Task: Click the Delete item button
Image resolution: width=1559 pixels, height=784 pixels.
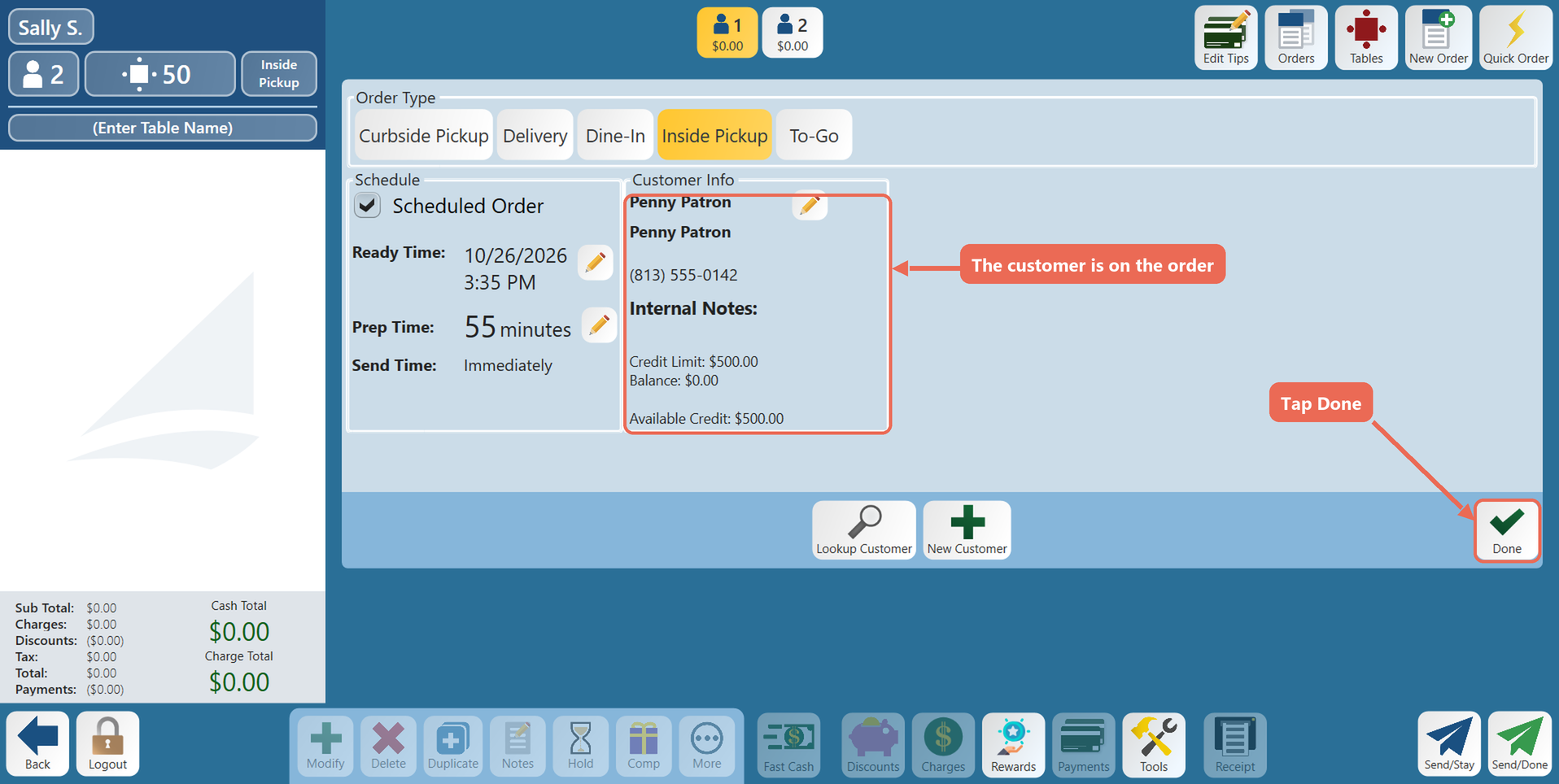Action: click(x=388, y=746)
